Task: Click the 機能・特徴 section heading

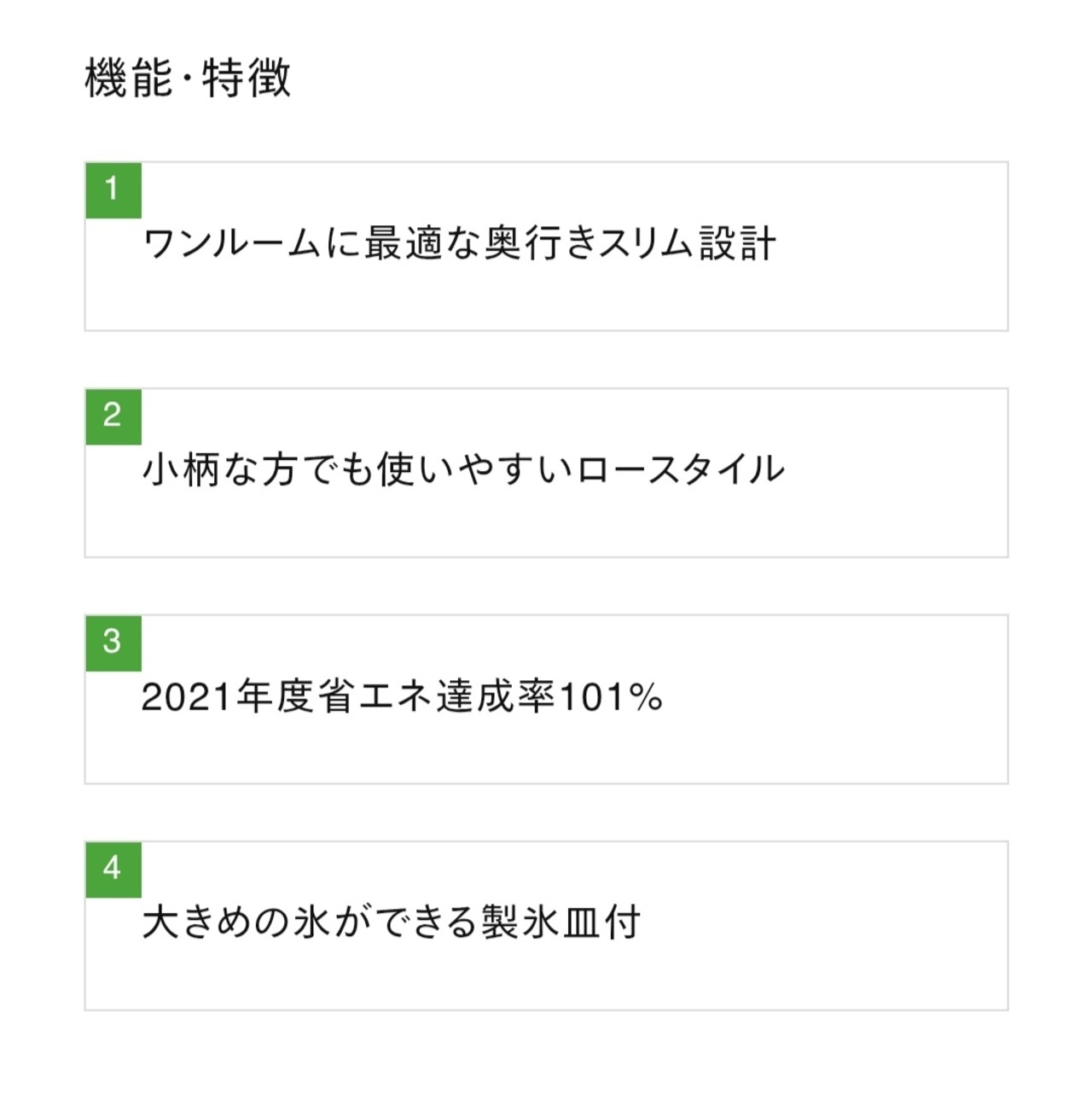Action: pos(188,79)
